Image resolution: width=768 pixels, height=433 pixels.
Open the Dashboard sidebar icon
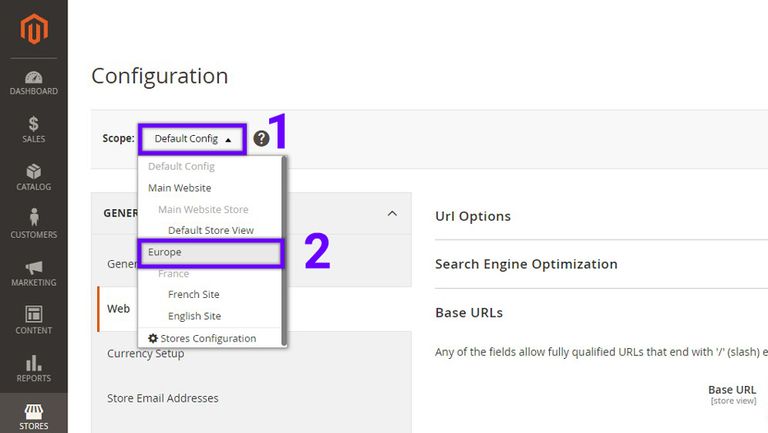[34, 77]
